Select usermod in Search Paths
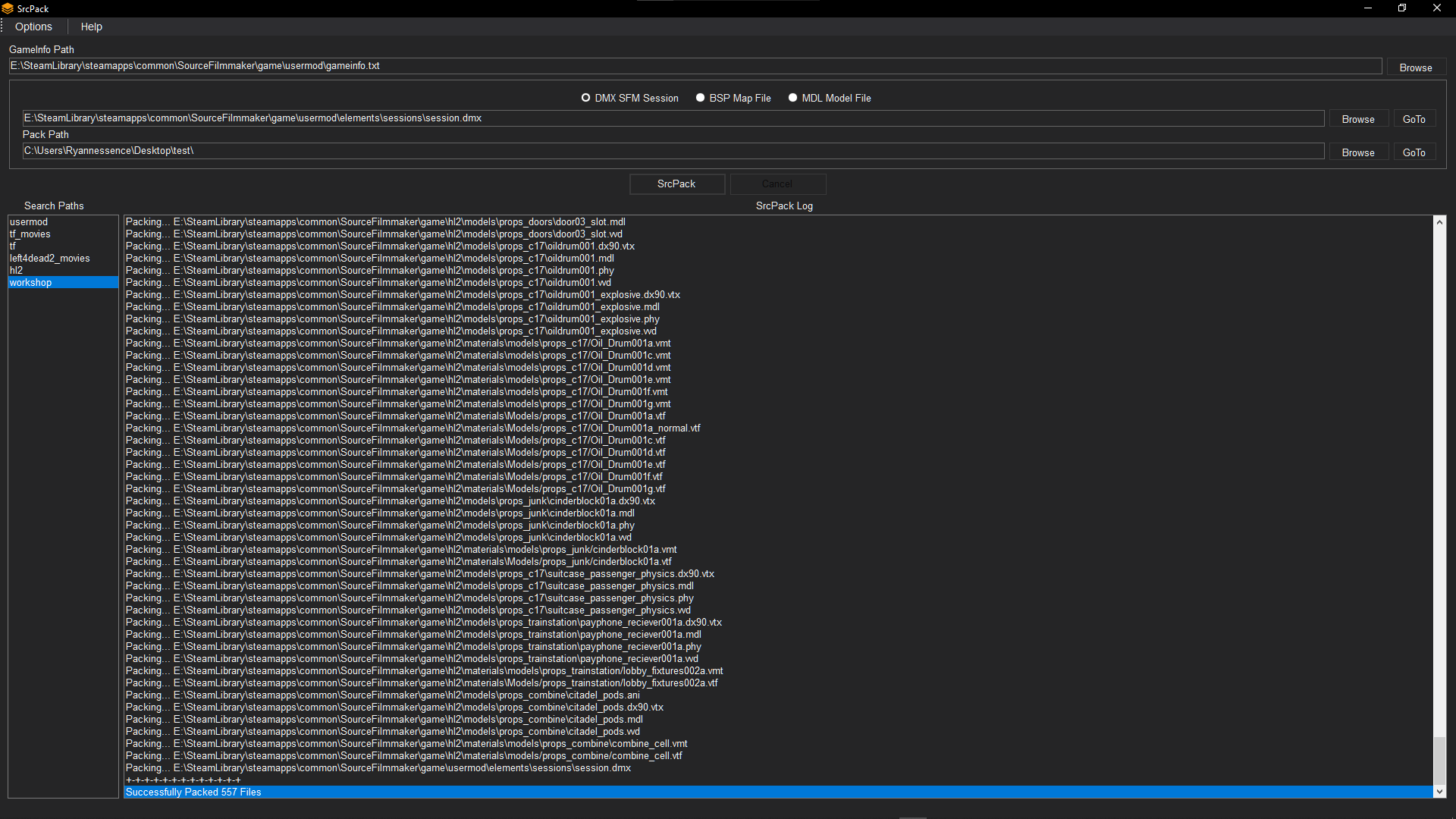 click(63, 222)
